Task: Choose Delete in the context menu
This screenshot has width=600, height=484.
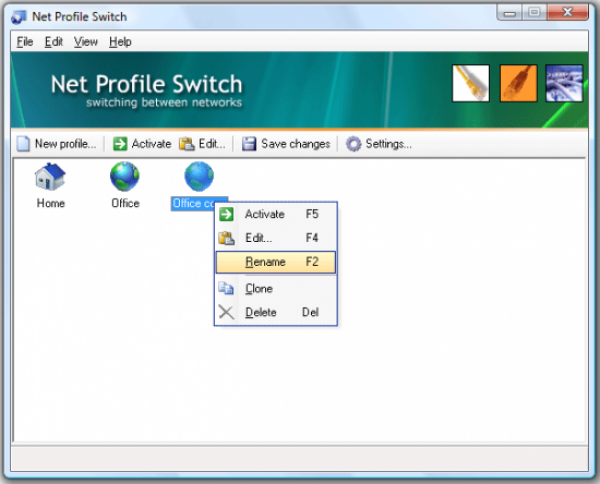Action: [x=276, y=312]
